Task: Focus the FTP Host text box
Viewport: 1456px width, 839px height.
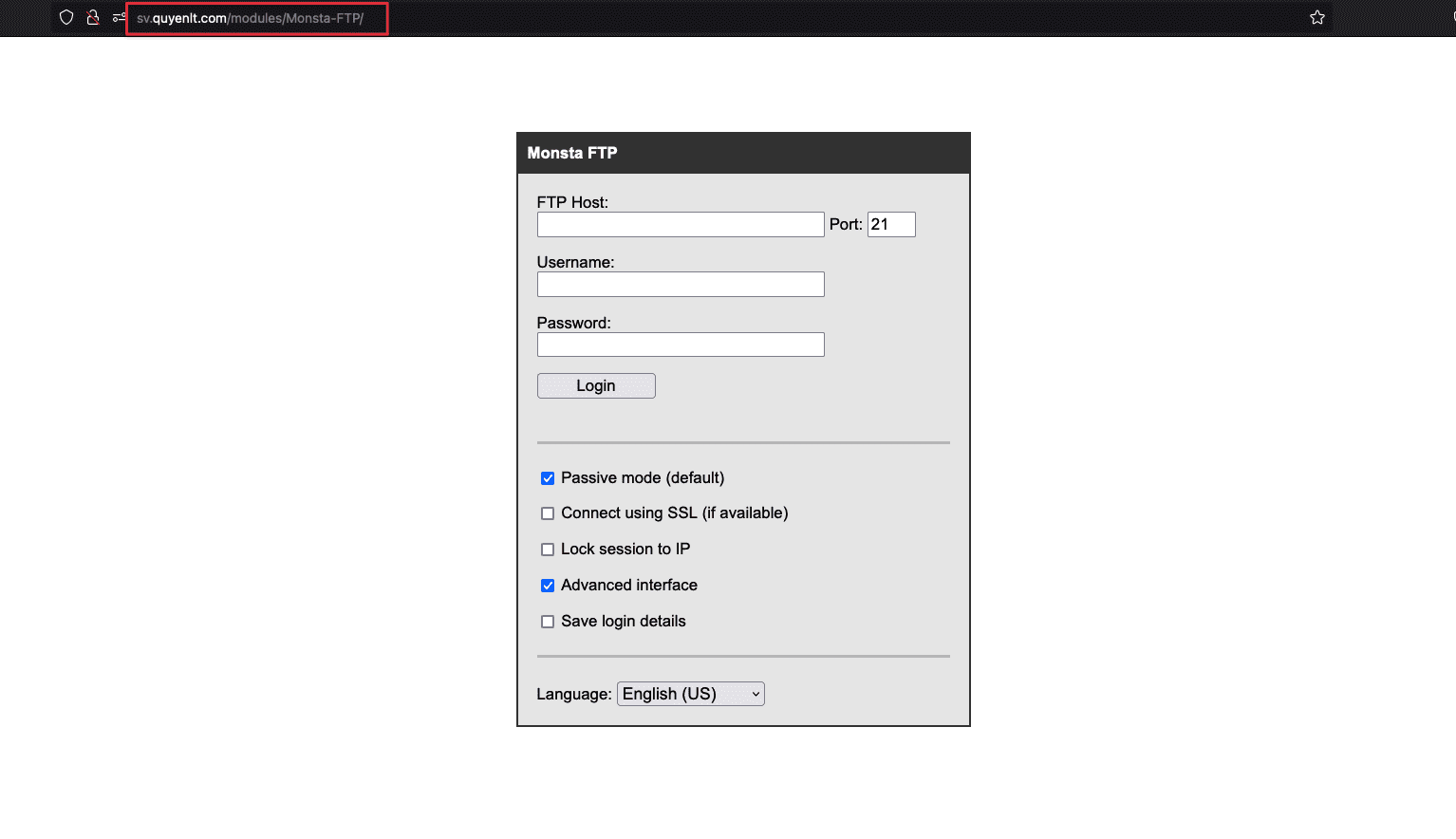Action: point(680,225)
